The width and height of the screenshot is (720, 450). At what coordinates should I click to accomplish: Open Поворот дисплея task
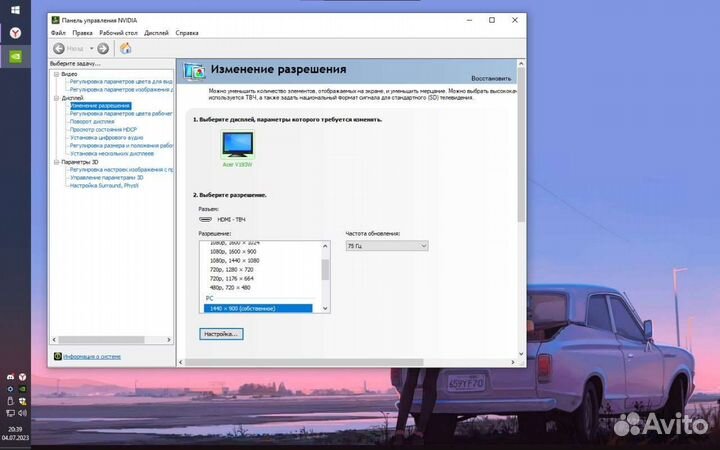tap(92, 122)
